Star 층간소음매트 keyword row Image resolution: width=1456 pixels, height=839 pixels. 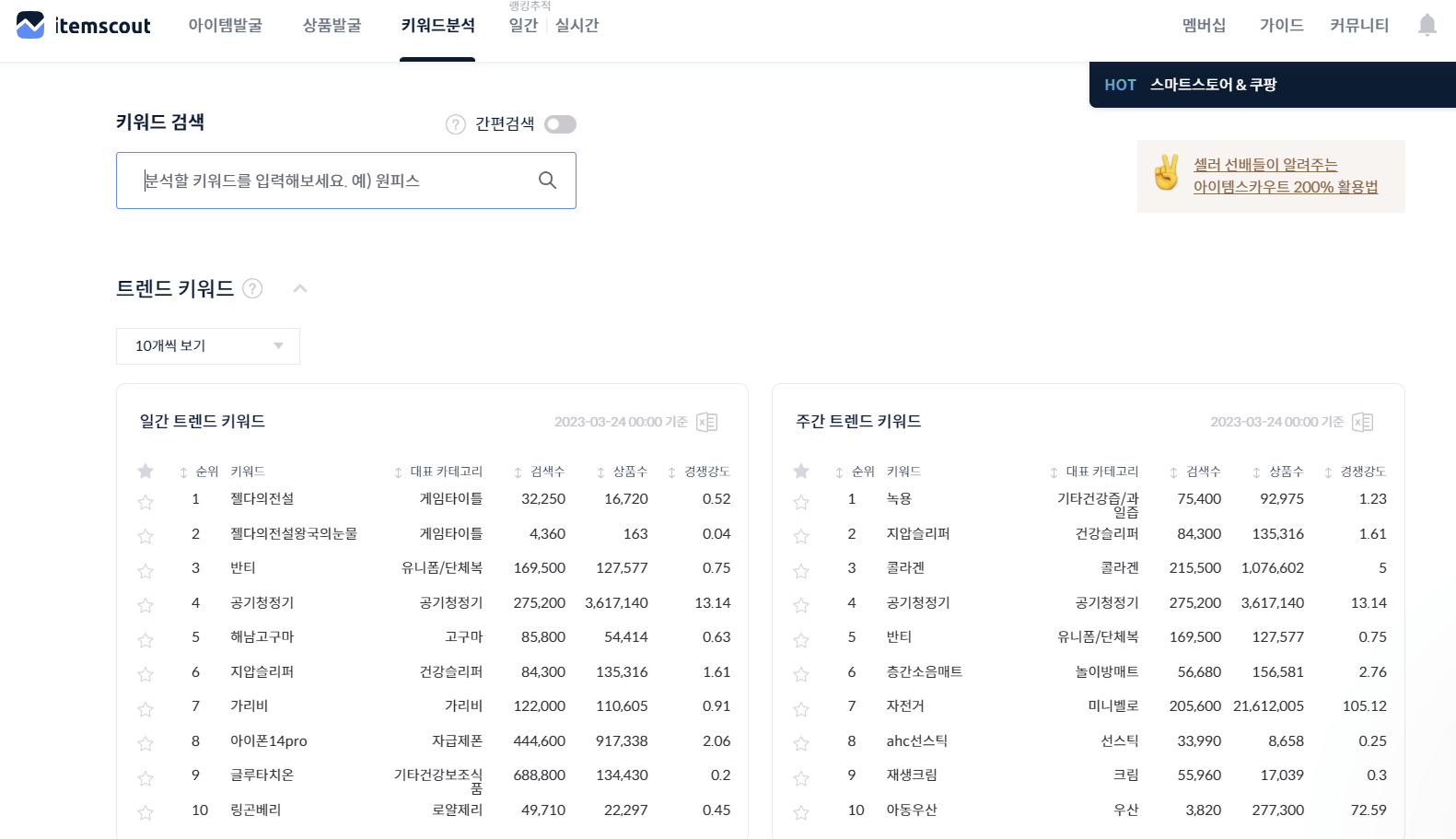pyautogui.click(x=801, y=674)
